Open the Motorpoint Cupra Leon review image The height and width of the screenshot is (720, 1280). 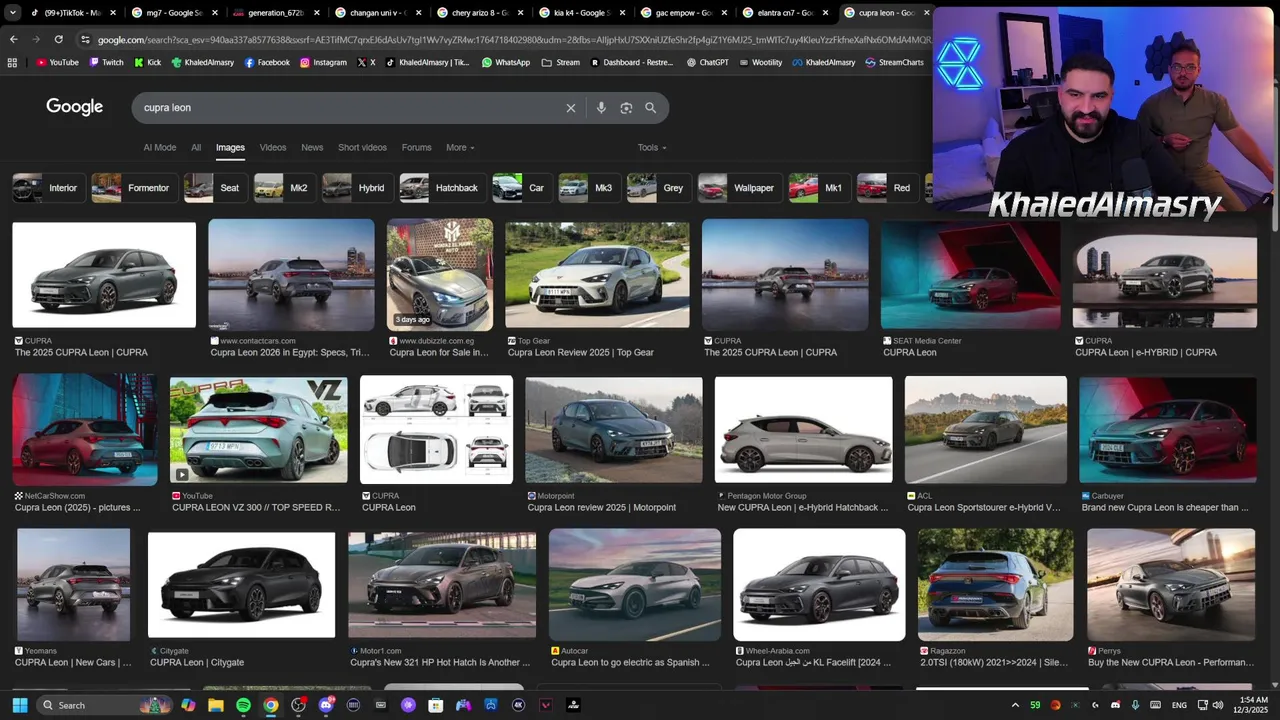click(x=614, y=430)
